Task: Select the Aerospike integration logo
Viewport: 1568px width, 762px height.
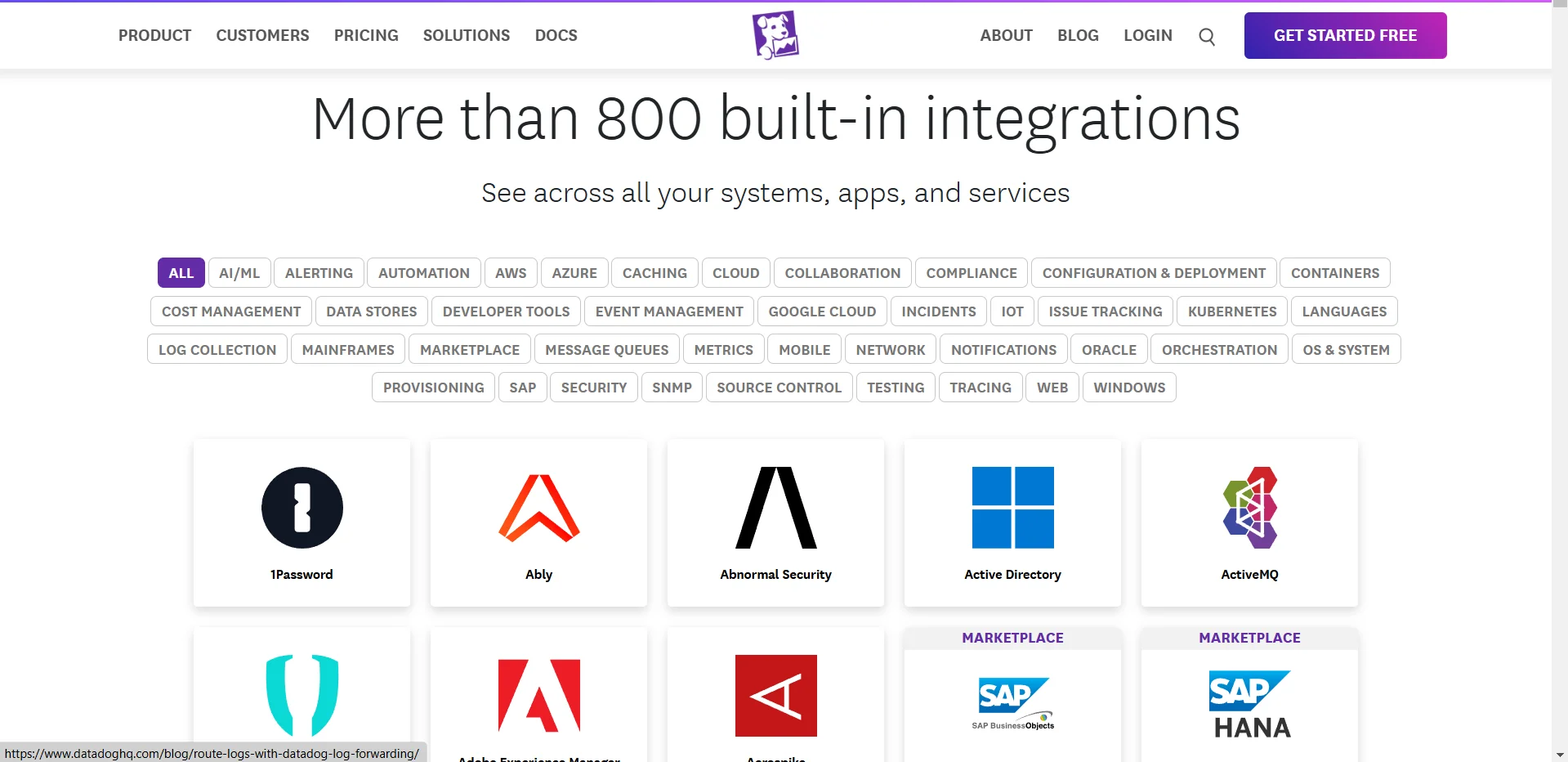Action: 775,697
